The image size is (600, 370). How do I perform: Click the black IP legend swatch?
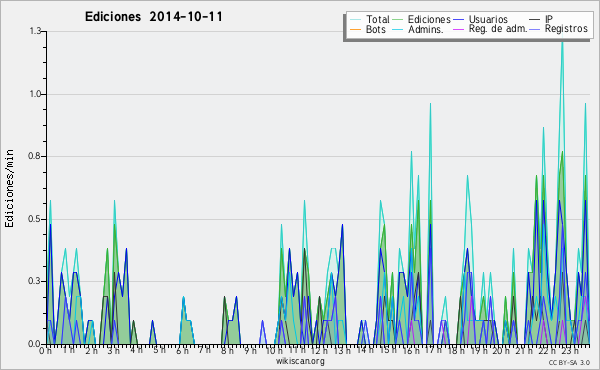click(535, 20)
